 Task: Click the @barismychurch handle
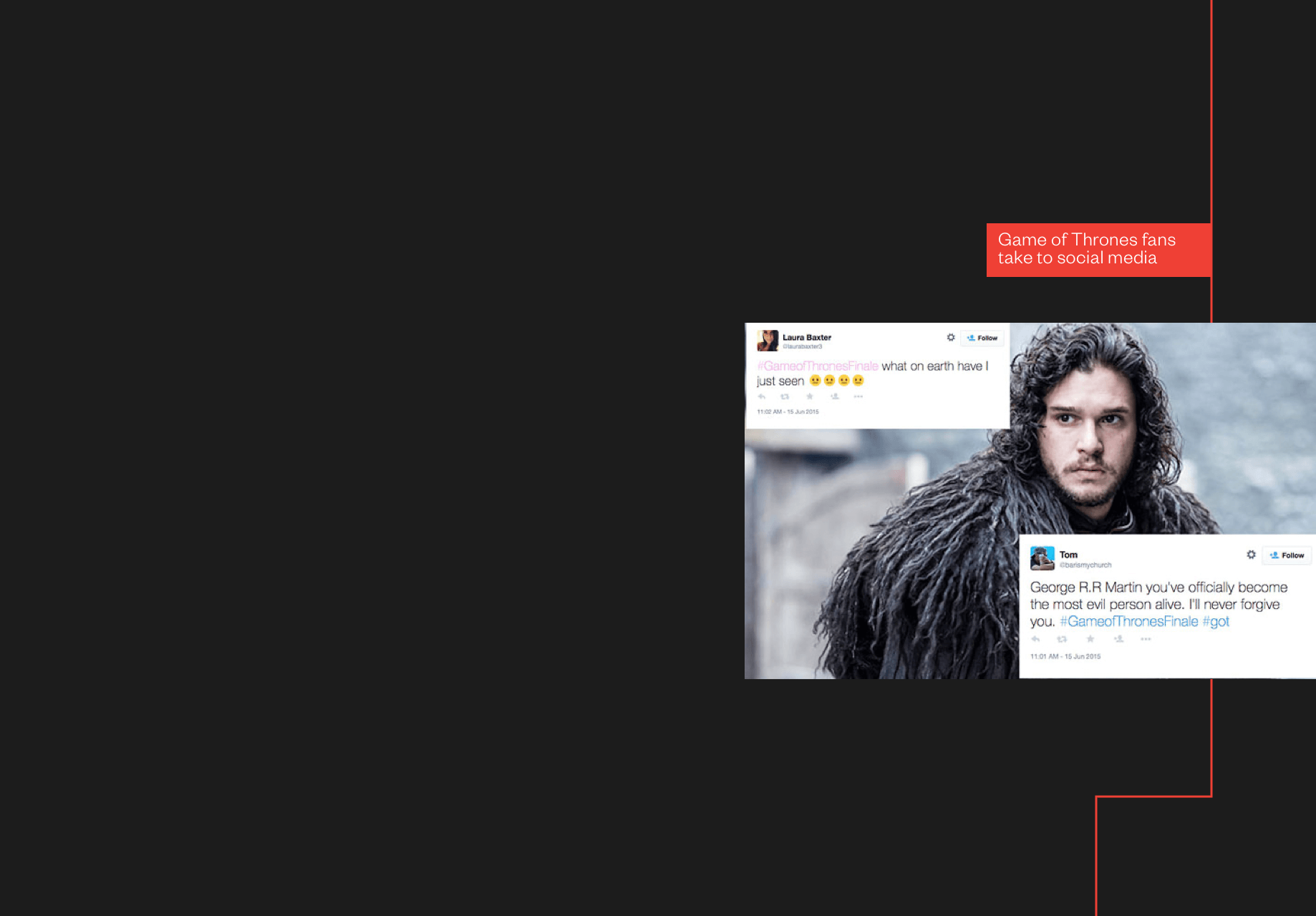pyautogui.click(x=1085, y=565)
